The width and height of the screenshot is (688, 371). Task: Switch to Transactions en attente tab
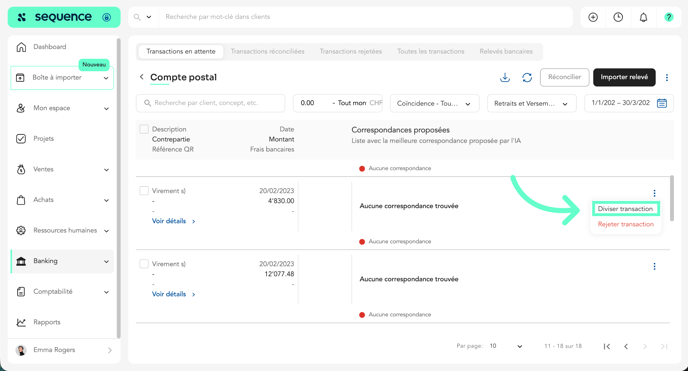(x=181, y=51)
